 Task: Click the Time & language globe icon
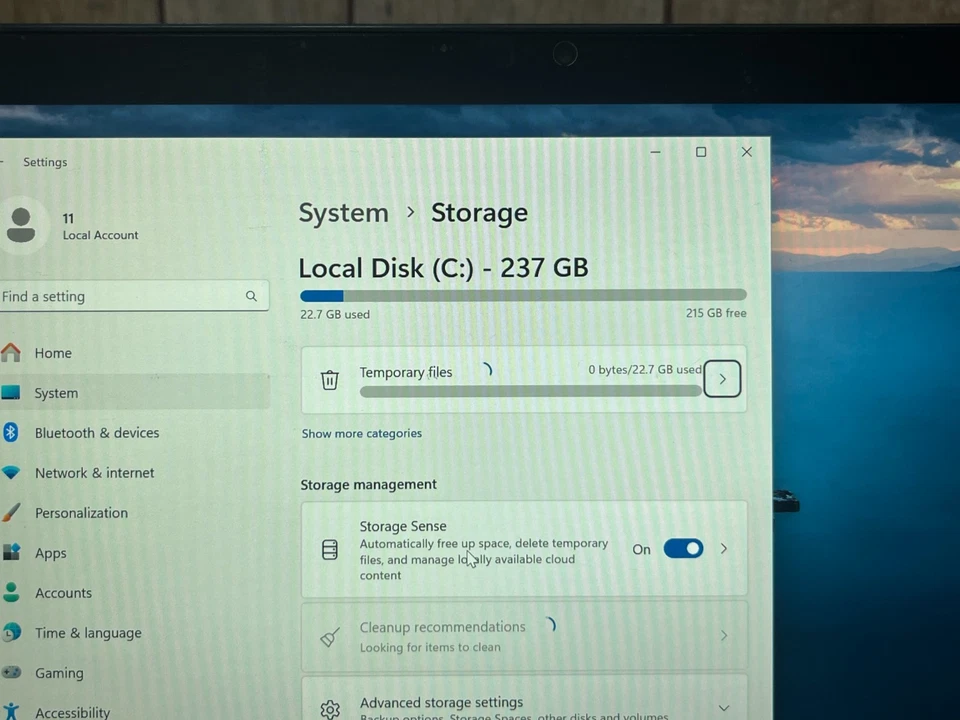tap(11, 632)
